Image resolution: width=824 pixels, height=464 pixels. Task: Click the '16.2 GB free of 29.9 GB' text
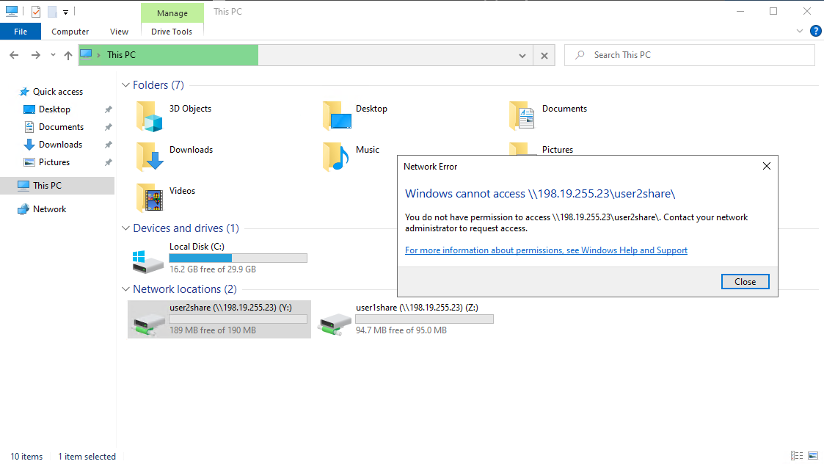pos(212,270)
